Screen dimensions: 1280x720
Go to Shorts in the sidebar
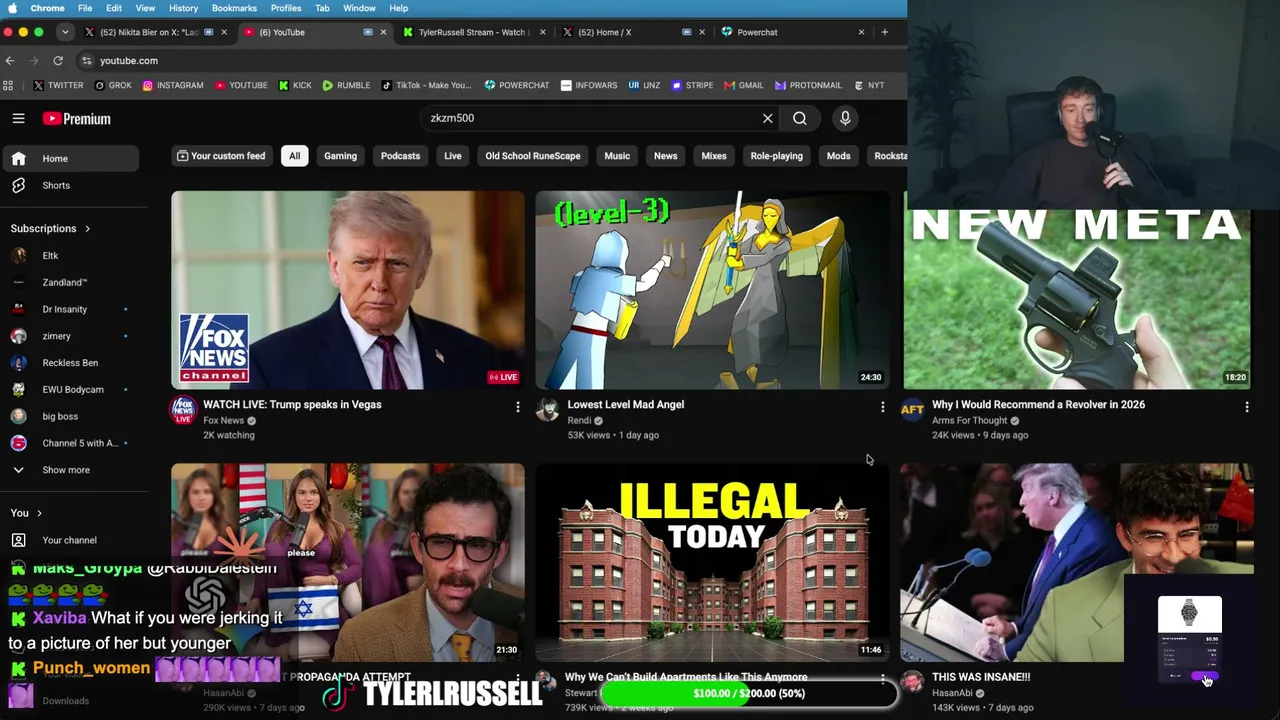pyautogui.click(x=70, y=185)
